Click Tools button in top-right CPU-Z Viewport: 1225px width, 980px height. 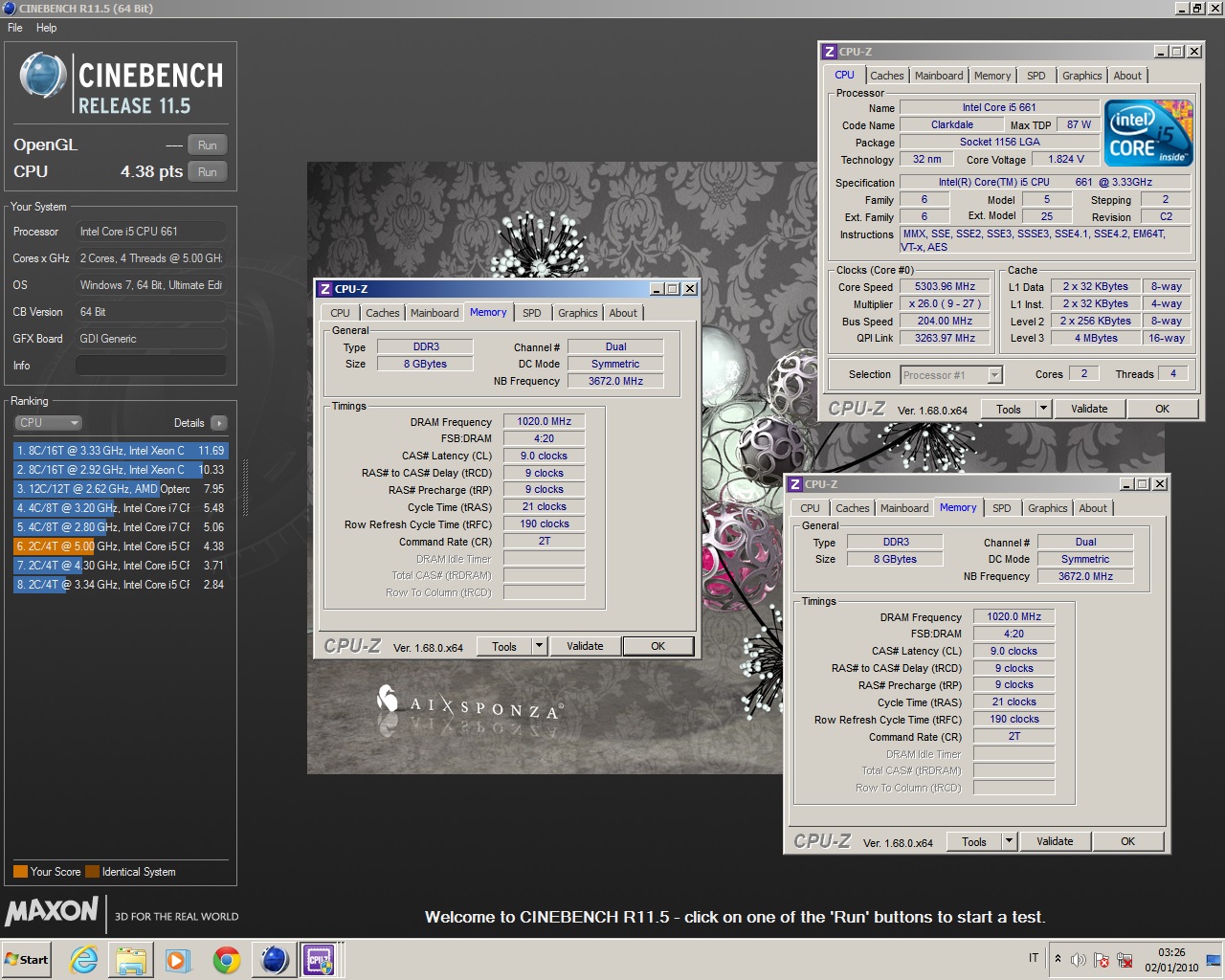tap(1009, 410)
